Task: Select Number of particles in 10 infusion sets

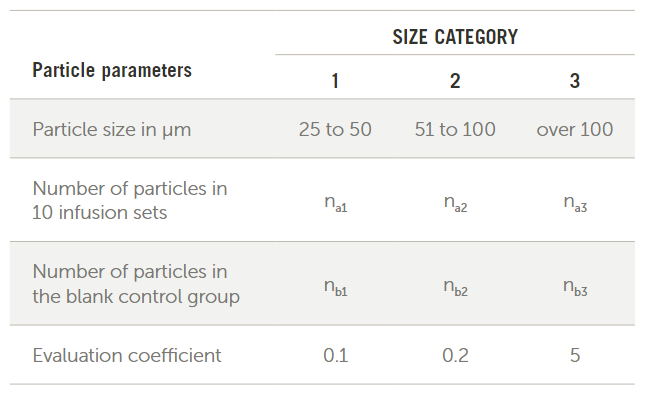Action: point(130,201)
